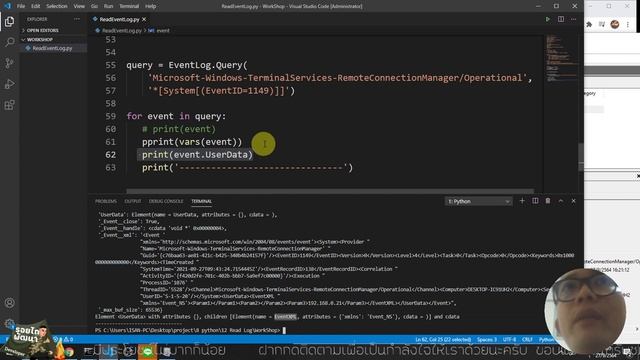Open the Accounts menu in activity bar
The height and width of the screenshot is (360, 640).
9,303
